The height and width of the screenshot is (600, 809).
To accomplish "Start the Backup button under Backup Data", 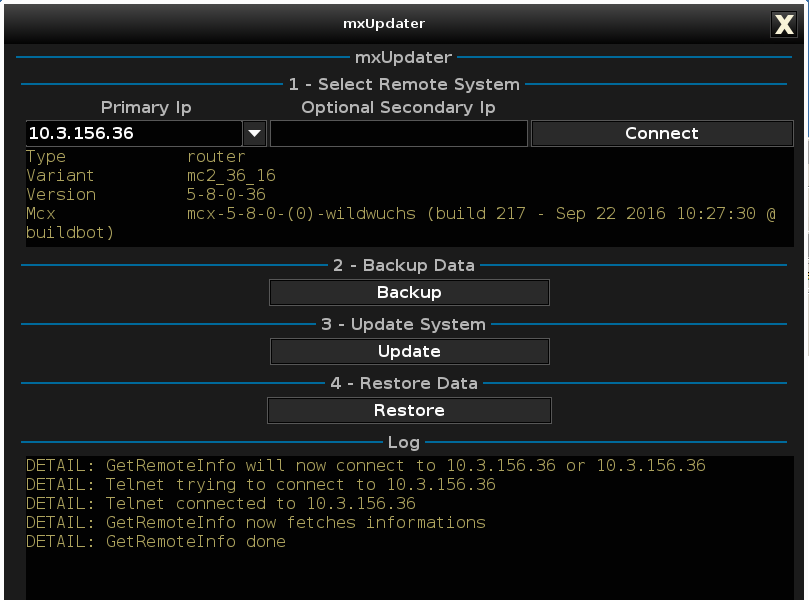I will pos(409,292).
